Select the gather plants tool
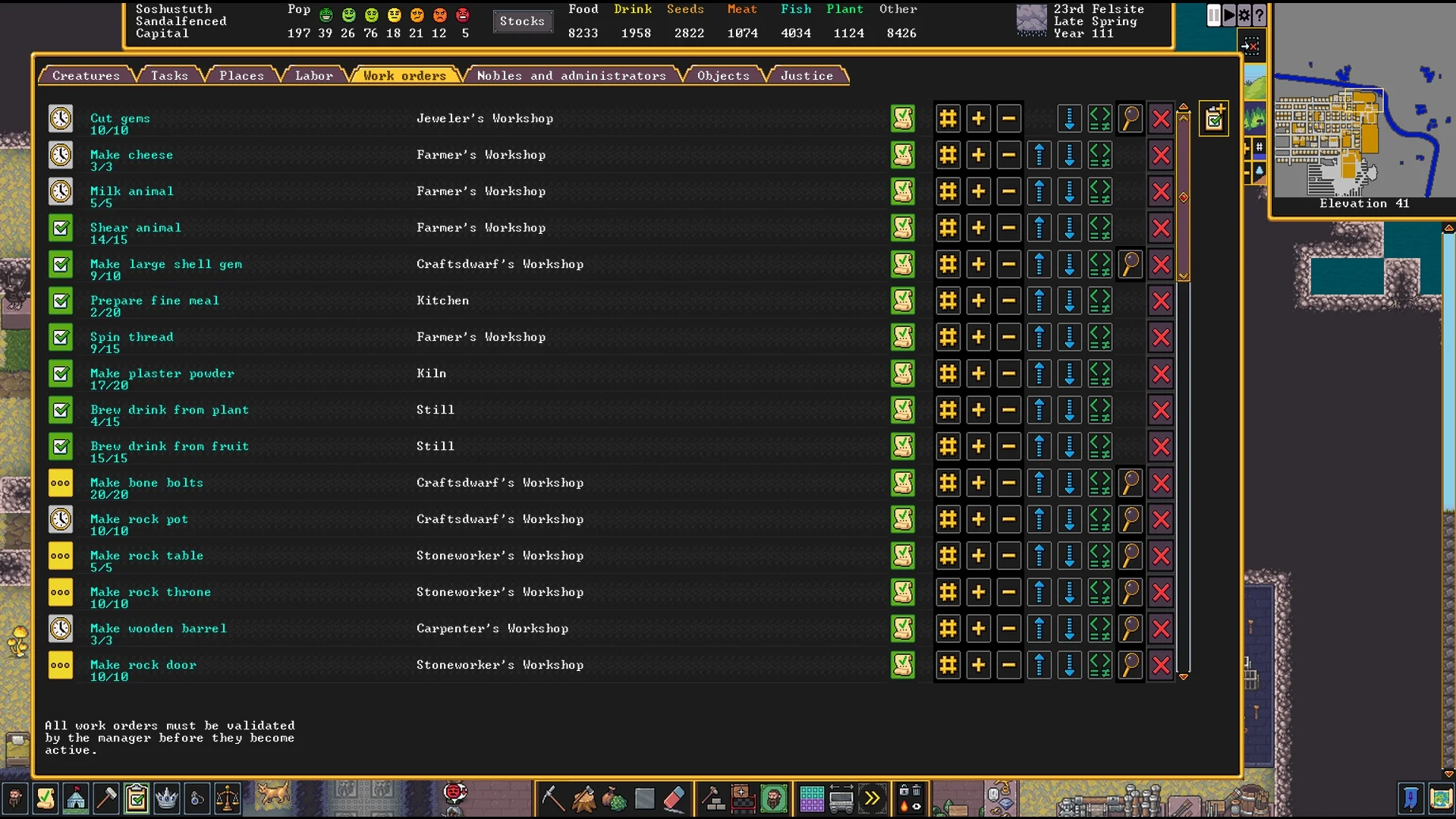 tap(614, 799)
